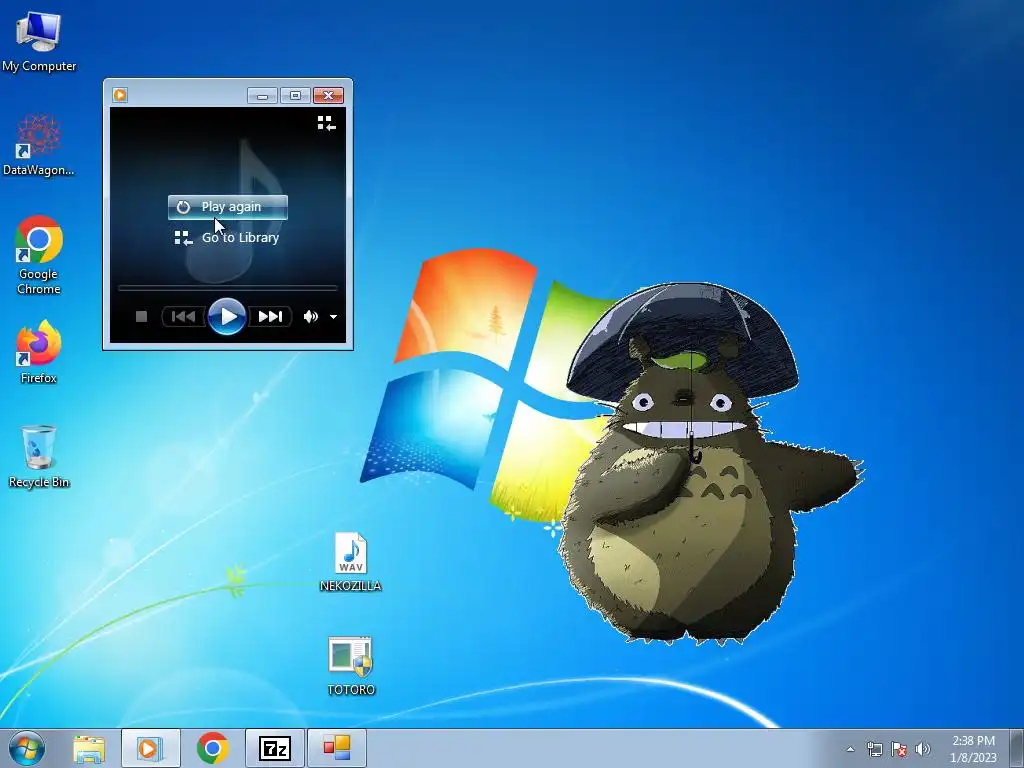Screen dimensions: 1024x768
Task: Open Action Center flag icon
Action: 899,749
